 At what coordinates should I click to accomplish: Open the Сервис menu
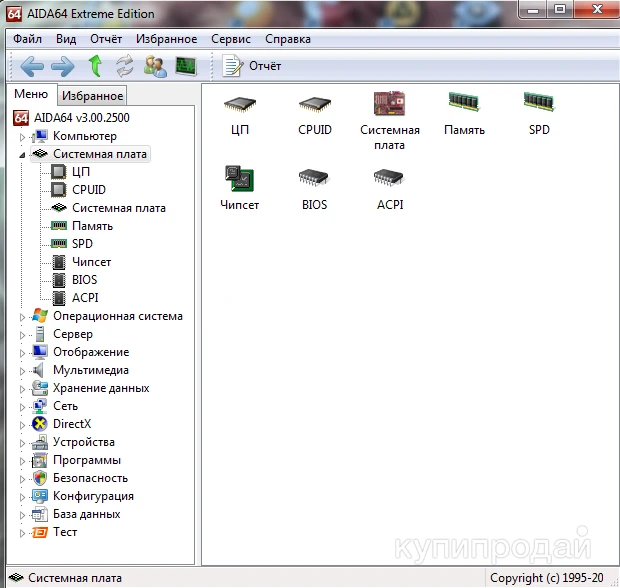[x=231, y=39]
